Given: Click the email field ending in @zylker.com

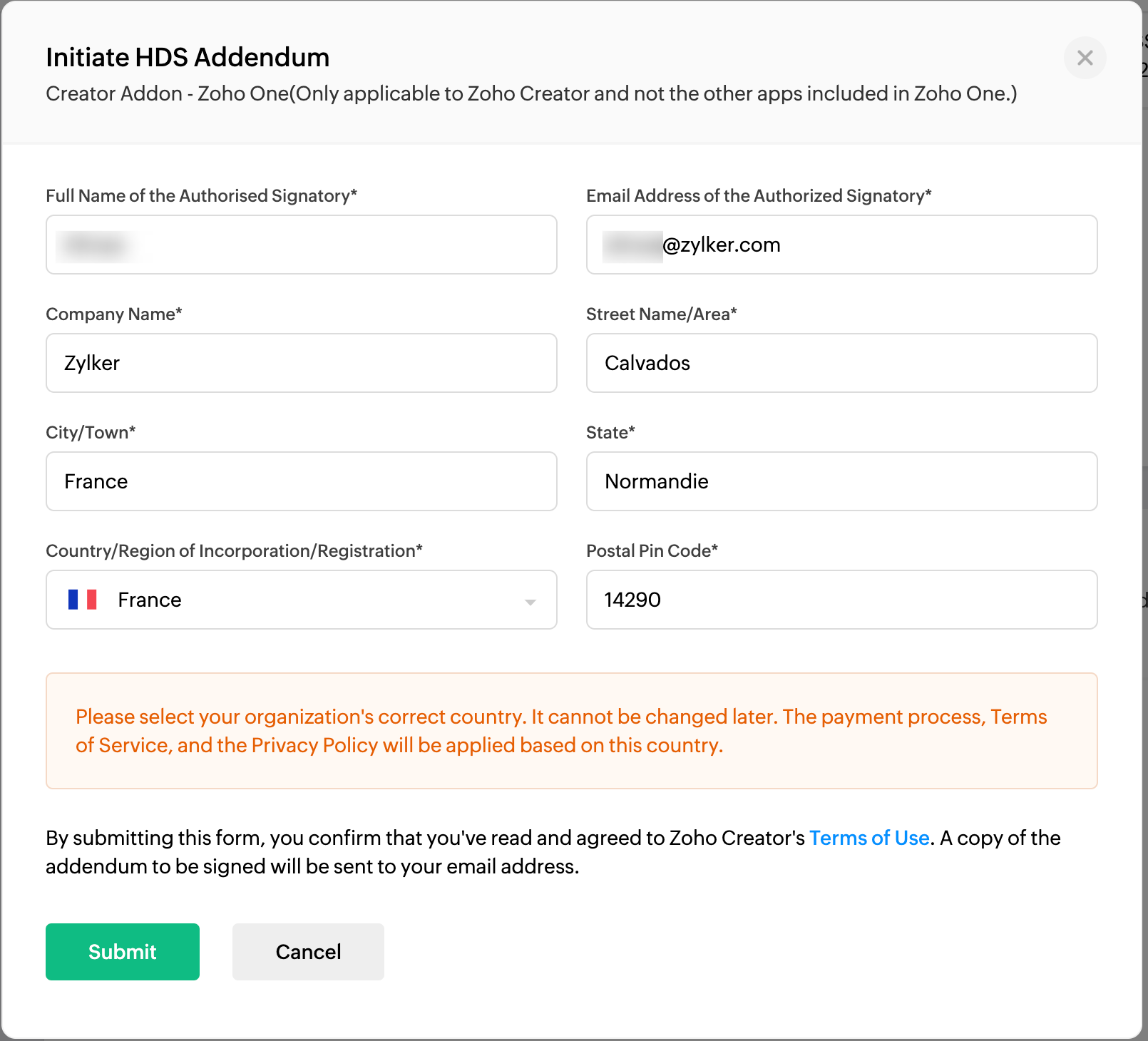Looking at the screenshot, I should [x=841, y=245].
